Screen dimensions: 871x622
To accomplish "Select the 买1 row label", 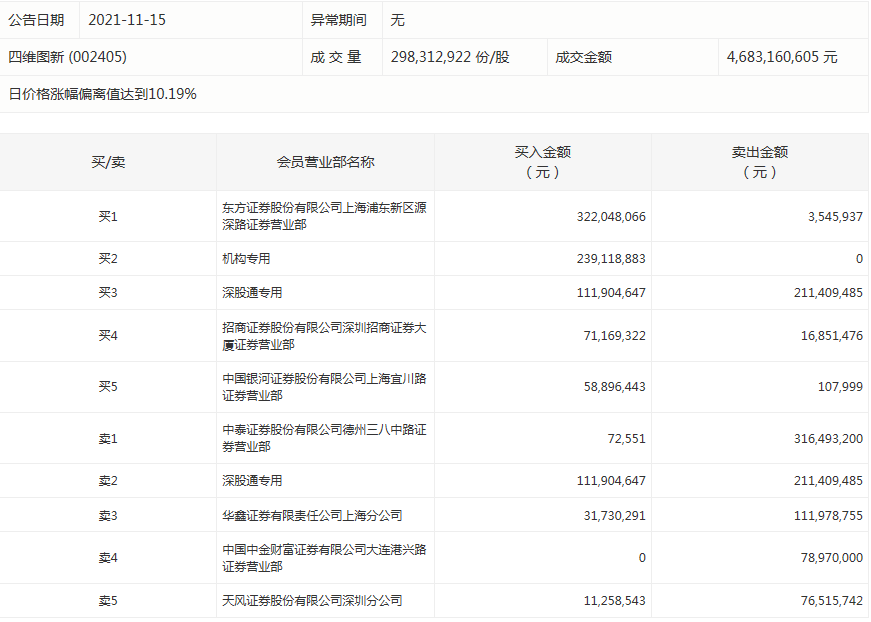I will [x=108, y=217].
